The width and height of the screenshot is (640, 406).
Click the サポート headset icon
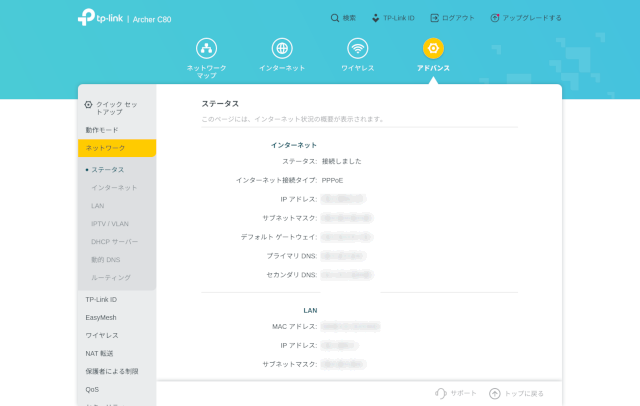tap(441, 393)
